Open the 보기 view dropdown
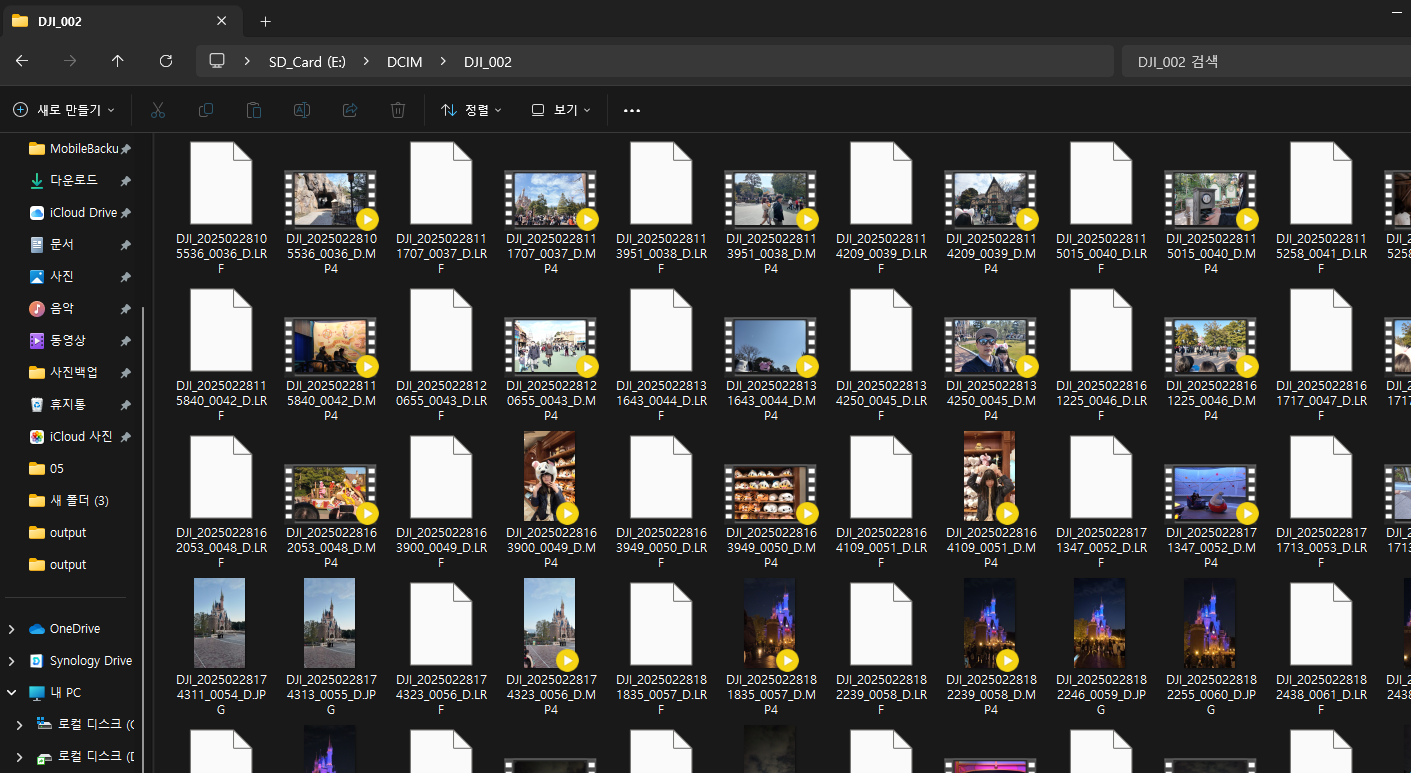The image size is (1411, 773). click(561, 110)
